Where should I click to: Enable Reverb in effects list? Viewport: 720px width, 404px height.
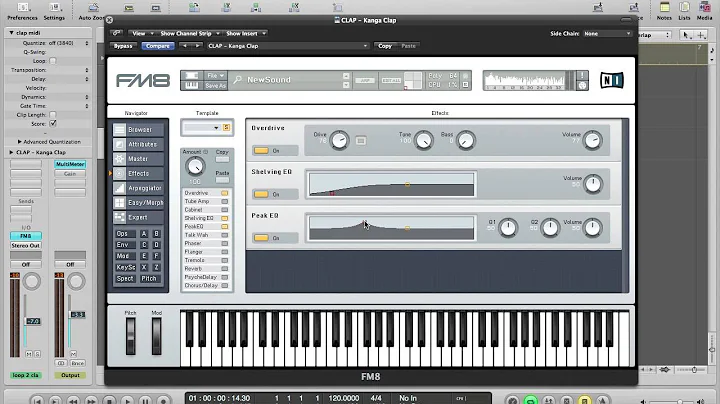click(225, 269)
